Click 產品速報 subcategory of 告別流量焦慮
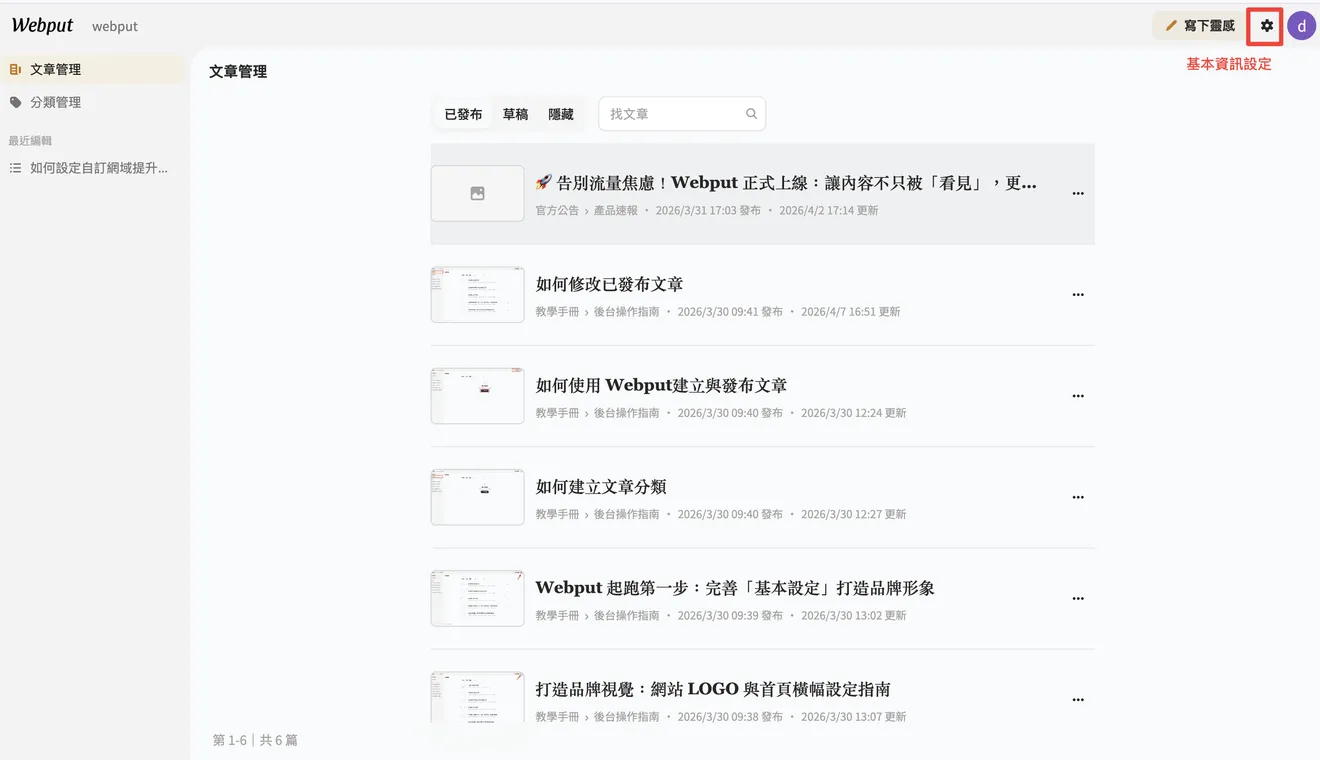 pyautogui.click(x=616, y=211)
